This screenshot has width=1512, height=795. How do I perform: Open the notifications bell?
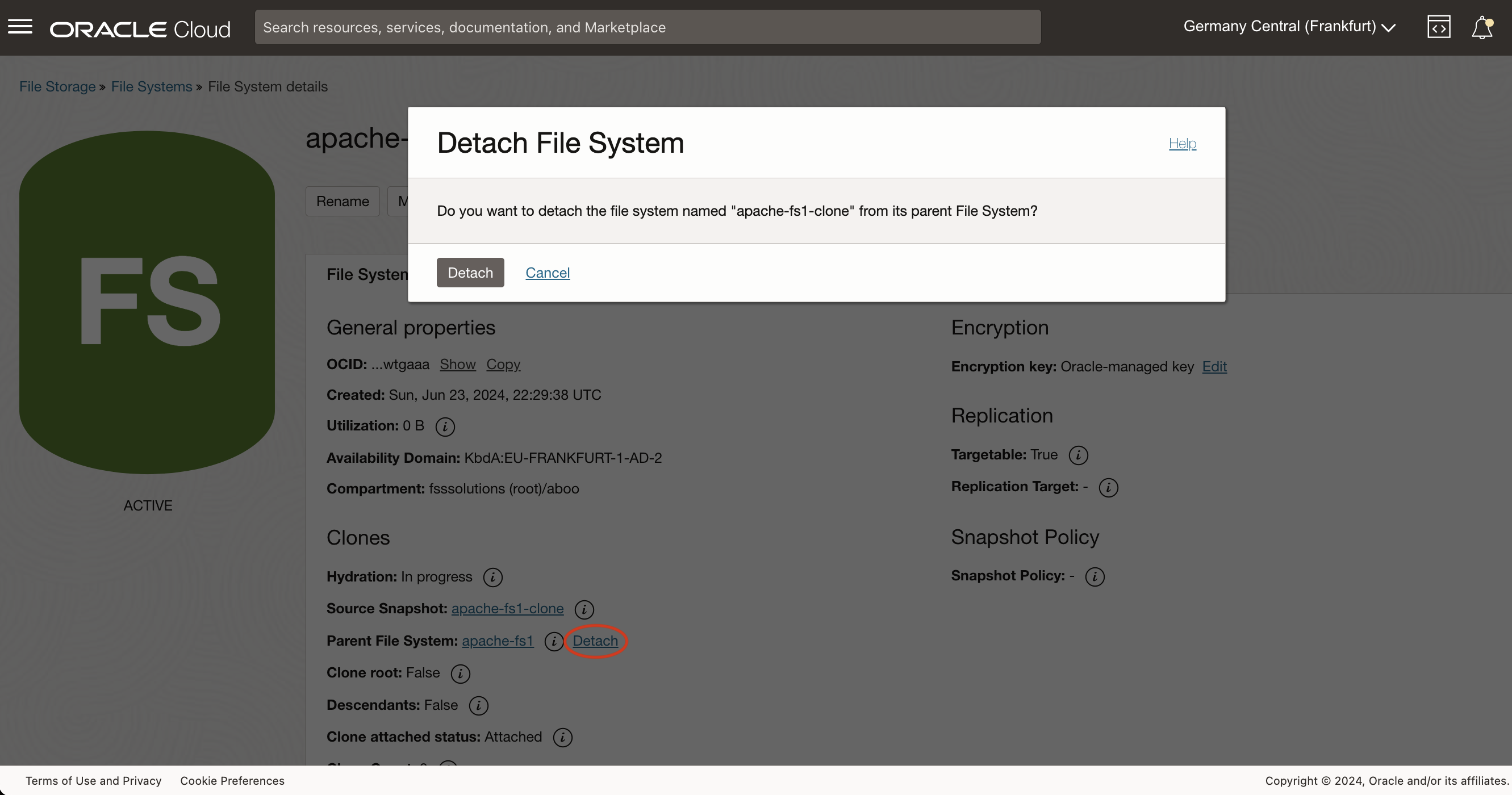[1481, 27]
